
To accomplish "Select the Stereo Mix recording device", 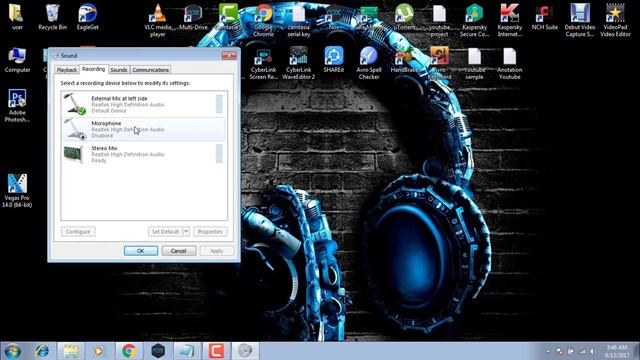I will (x=143, y=154).
